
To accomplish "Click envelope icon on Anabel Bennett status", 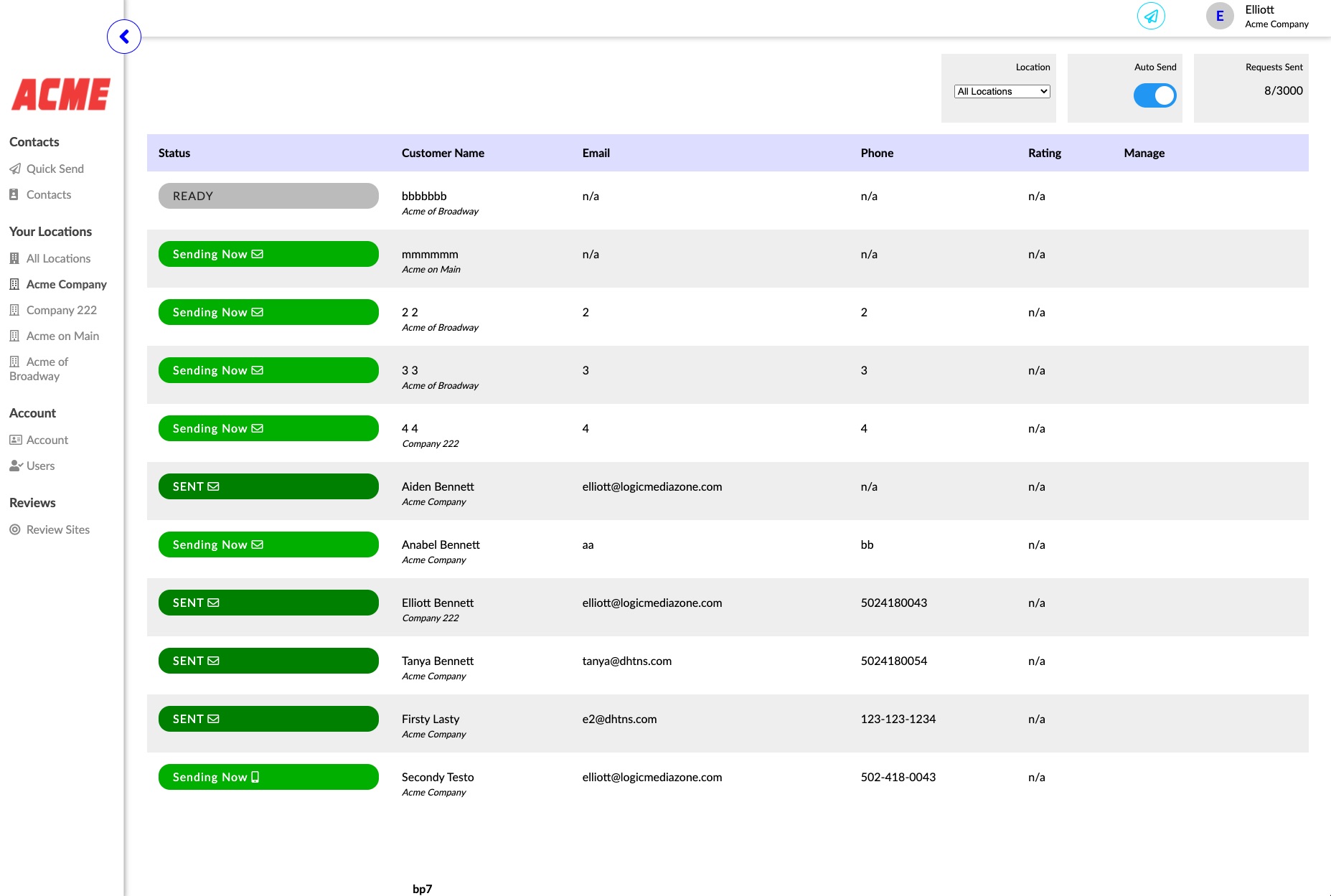I will coord(258,544).
